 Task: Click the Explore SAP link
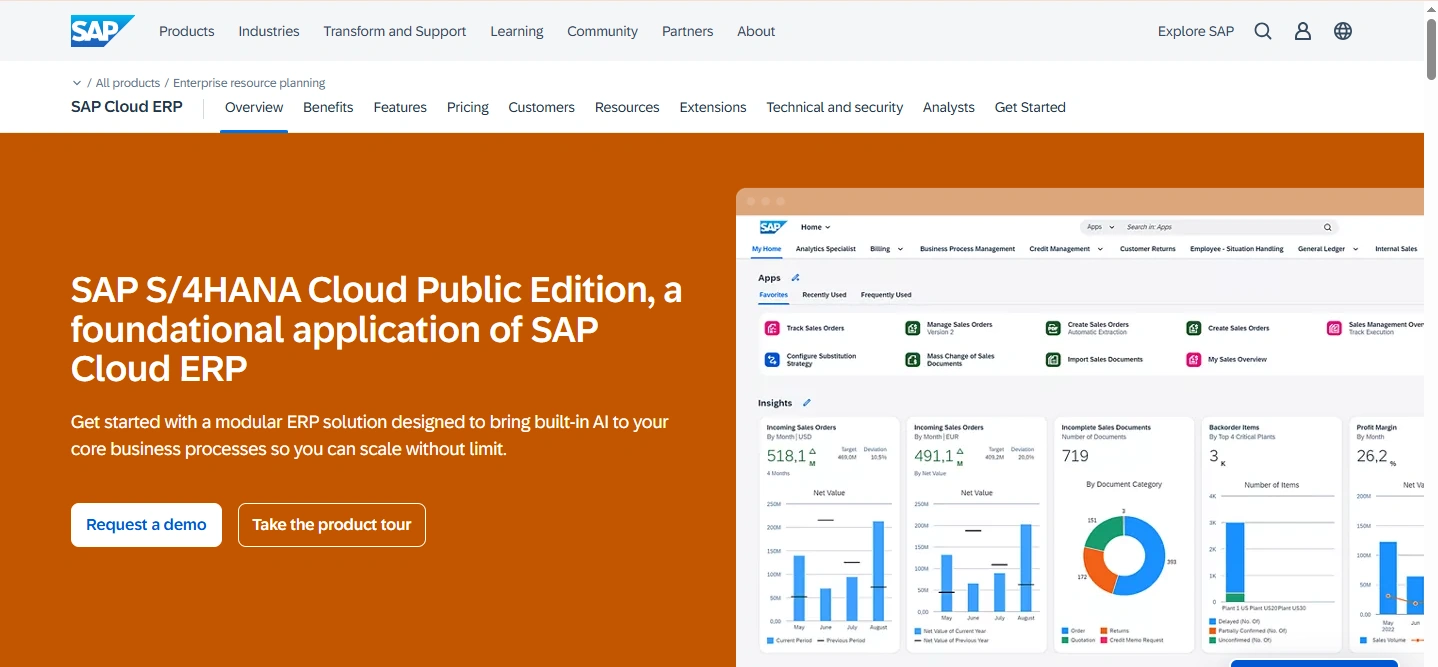pyautogui.click(x=1196, y=31)
